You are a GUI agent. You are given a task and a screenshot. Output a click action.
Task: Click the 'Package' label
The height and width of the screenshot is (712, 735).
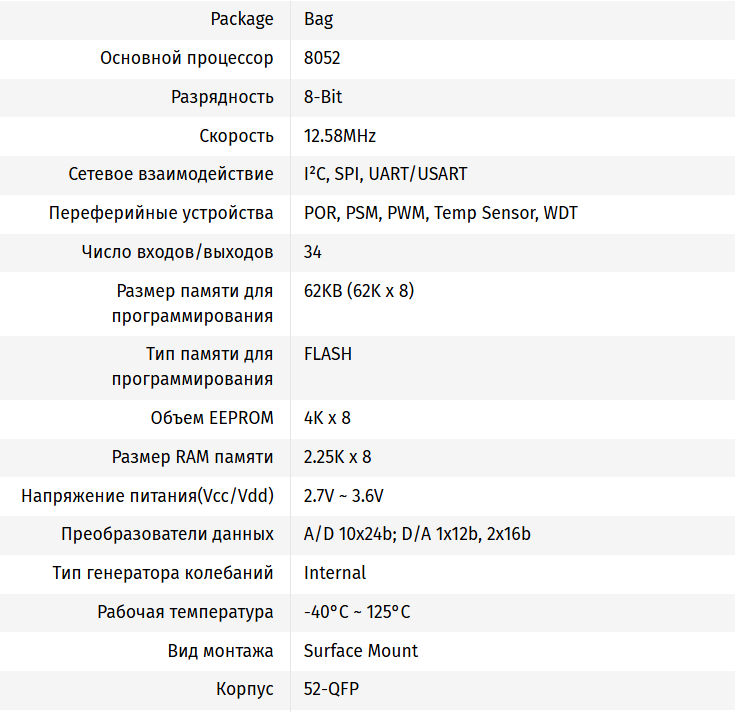point(242,19)
